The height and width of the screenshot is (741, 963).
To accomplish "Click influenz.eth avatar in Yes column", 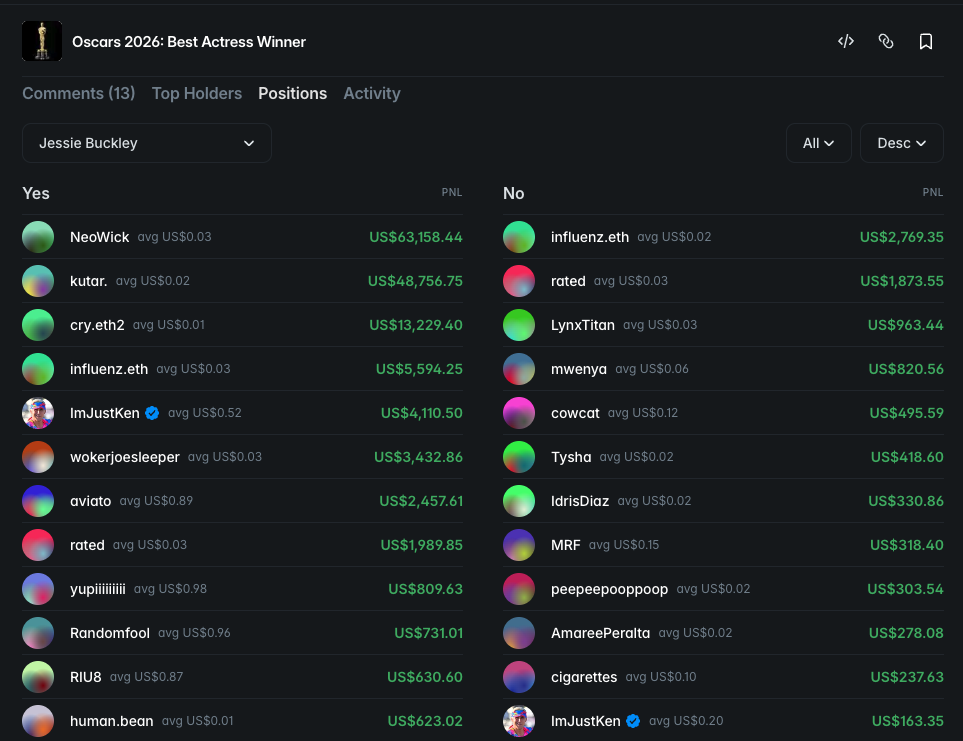I will [x=38, y=369].
